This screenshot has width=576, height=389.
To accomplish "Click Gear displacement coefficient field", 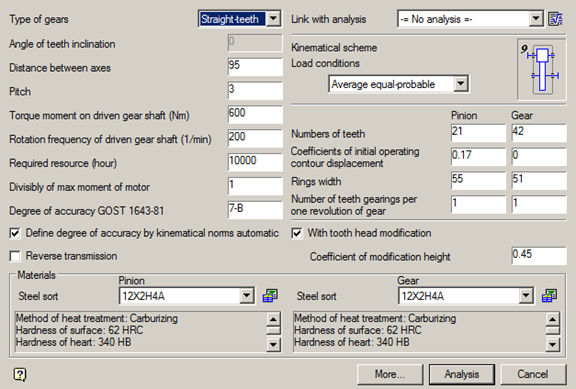I will [539, 156].
